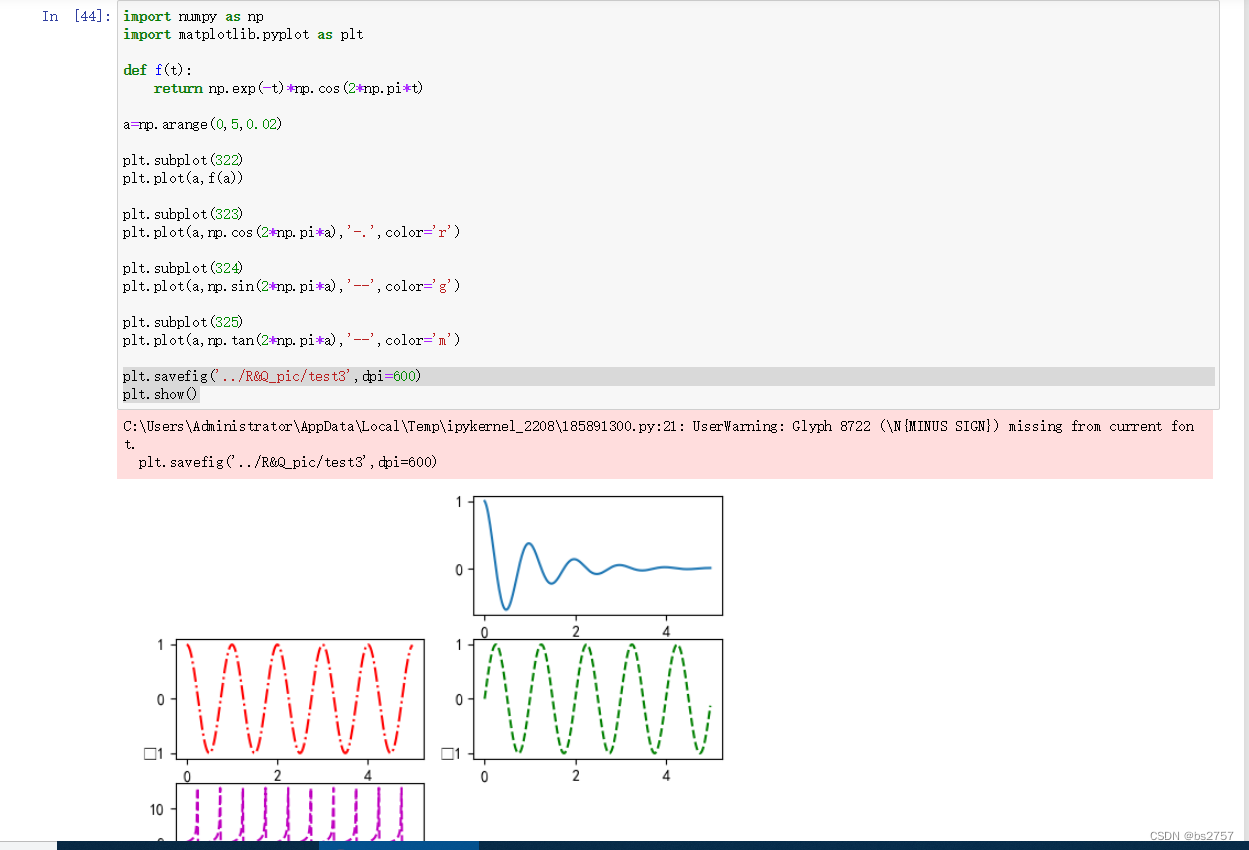
Task: Click the cos plot line with color='r'
Action: [x=292, y=232]
